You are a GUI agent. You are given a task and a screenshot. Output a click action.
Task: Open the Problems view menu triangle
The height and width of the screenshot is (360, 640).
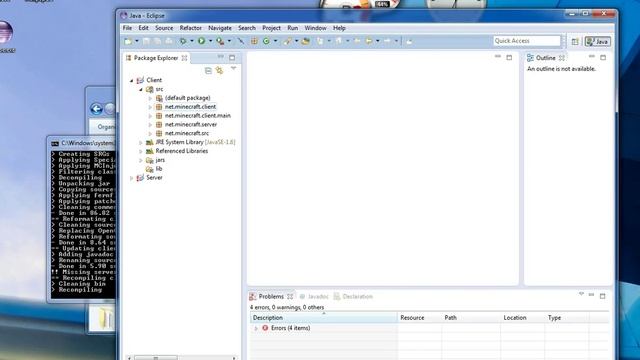tap(581, 294)
